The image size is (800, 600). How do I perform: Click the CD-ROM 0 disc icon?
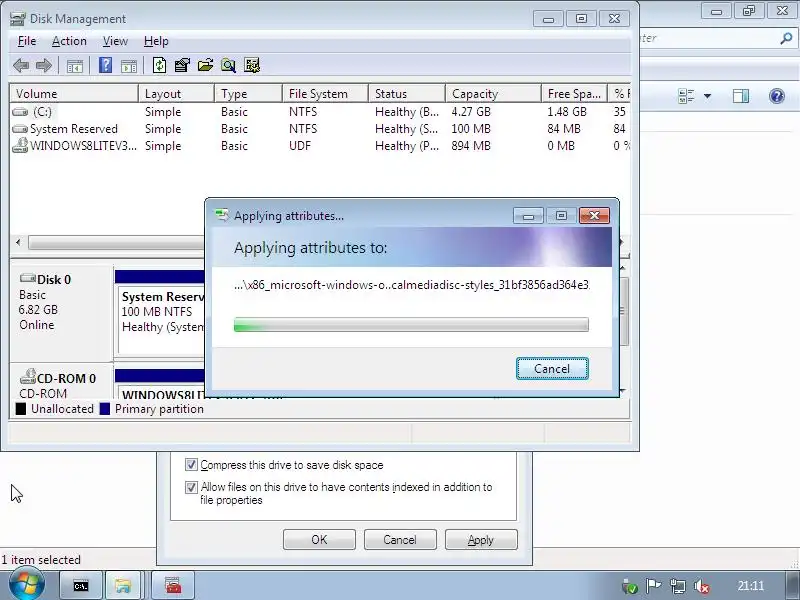pyautogui.click(x=28, y=377)
